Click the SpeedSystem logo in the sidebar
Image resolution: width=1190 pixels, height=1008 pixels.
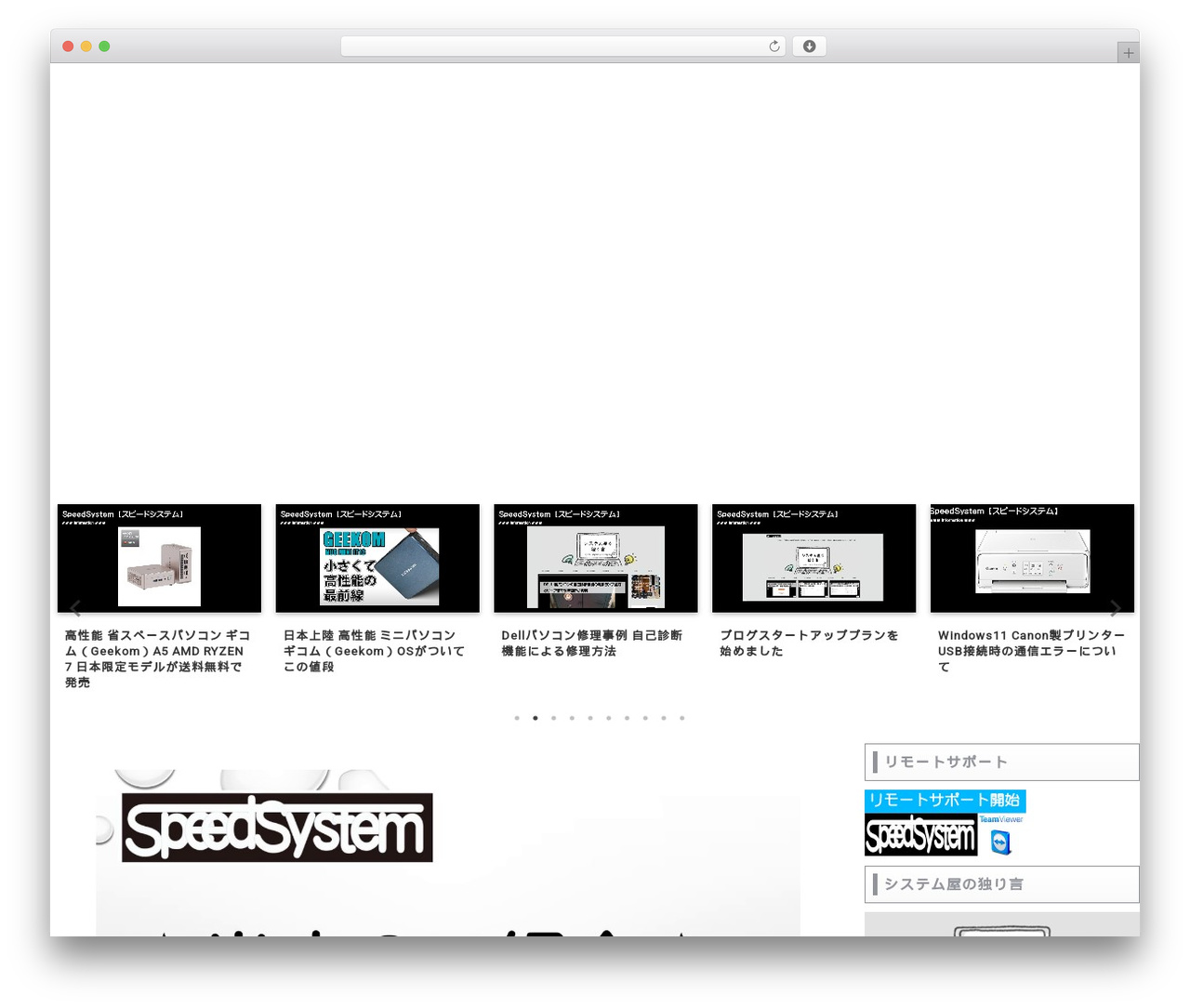[x=920, y=835]
